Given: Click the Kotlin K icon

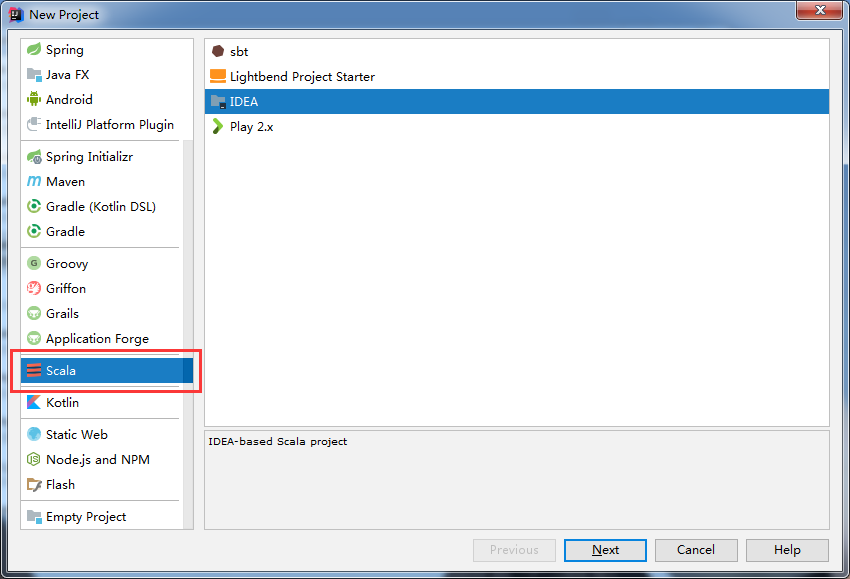Looking at the screenshot, I should [x=34, y=402].
